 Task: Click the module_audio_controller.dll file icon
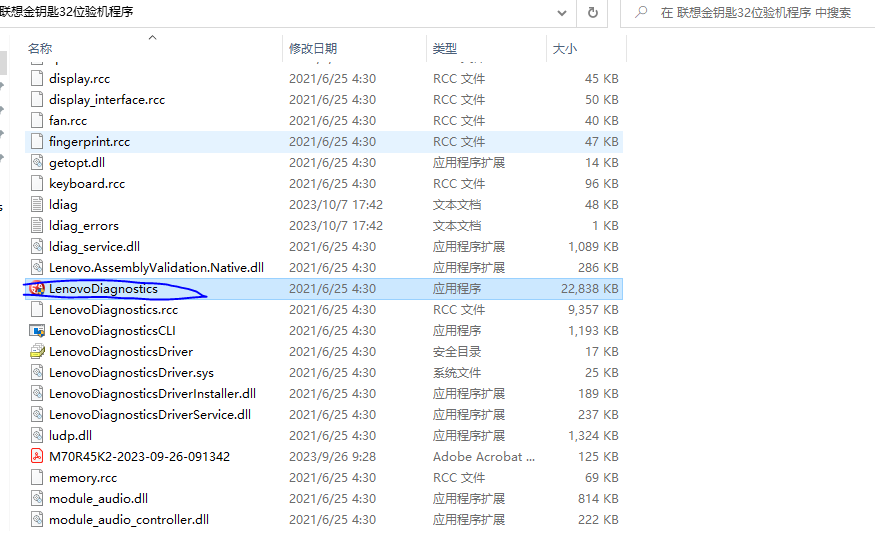(37, 520)
